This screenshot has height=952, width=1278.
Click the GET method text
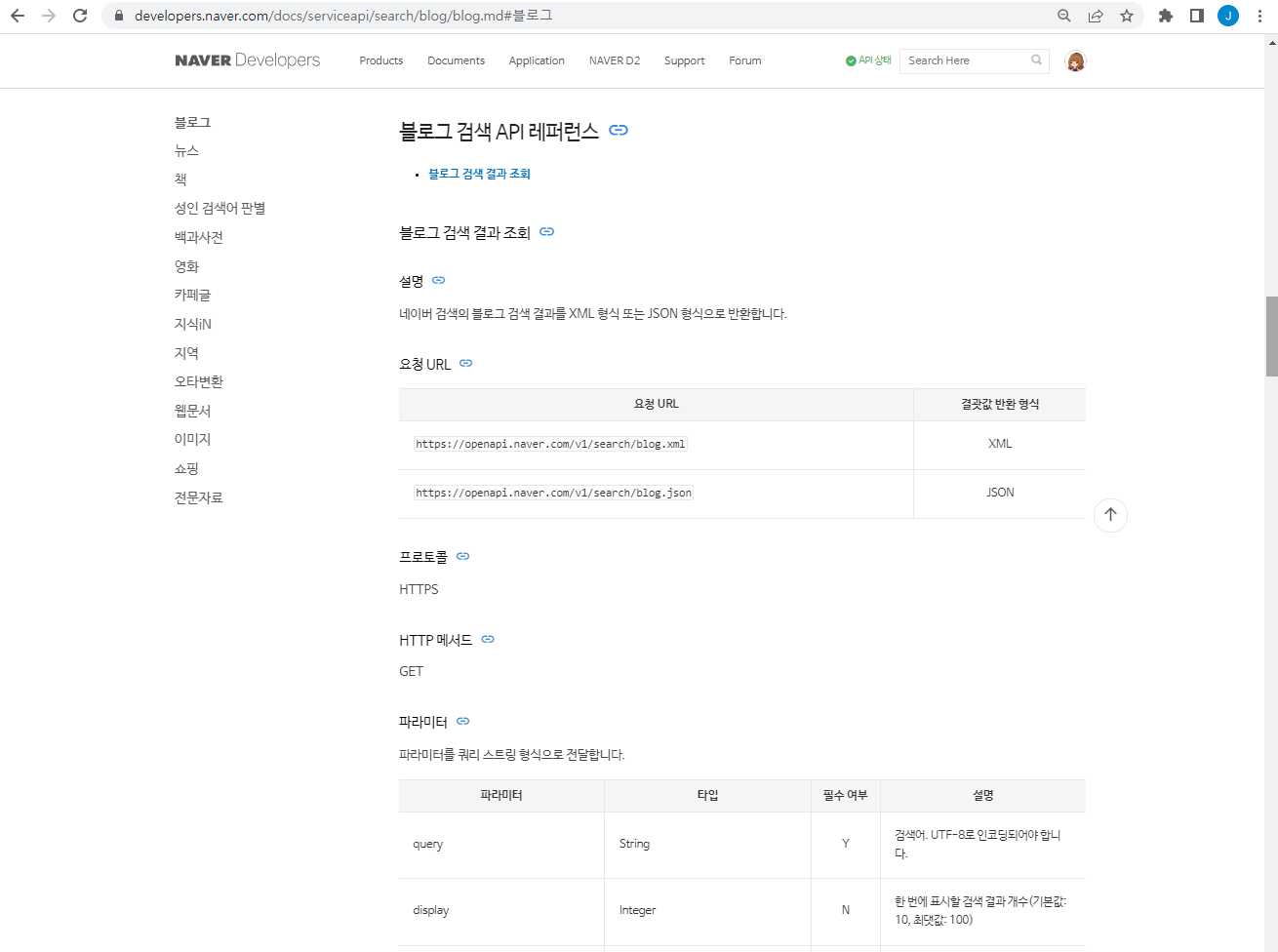(411, 671)
